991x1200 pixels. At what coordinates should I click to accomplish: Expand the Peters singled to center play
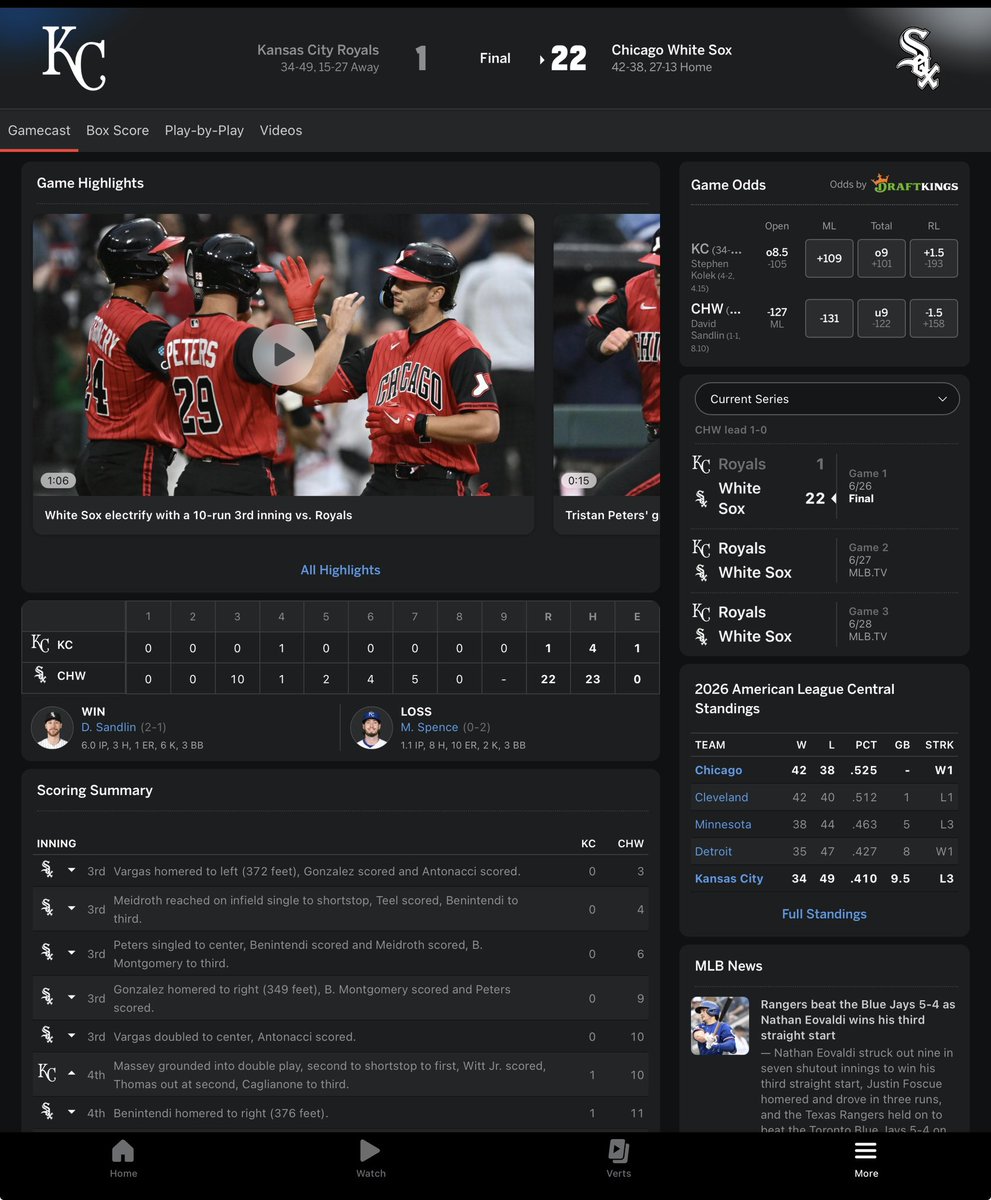tap(72, 953)
